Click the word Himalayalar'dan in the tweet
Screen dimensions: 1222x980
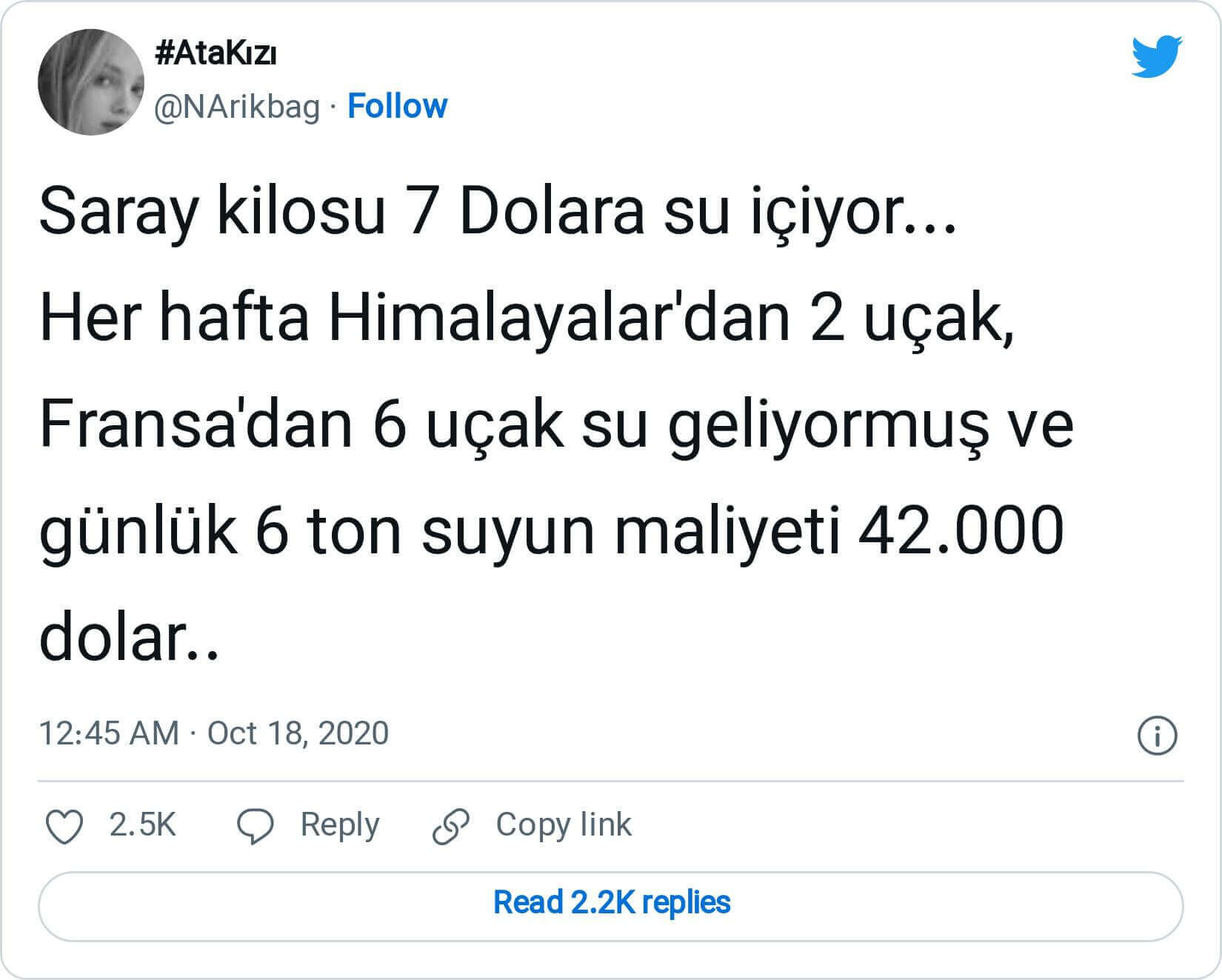pos(559,320)
